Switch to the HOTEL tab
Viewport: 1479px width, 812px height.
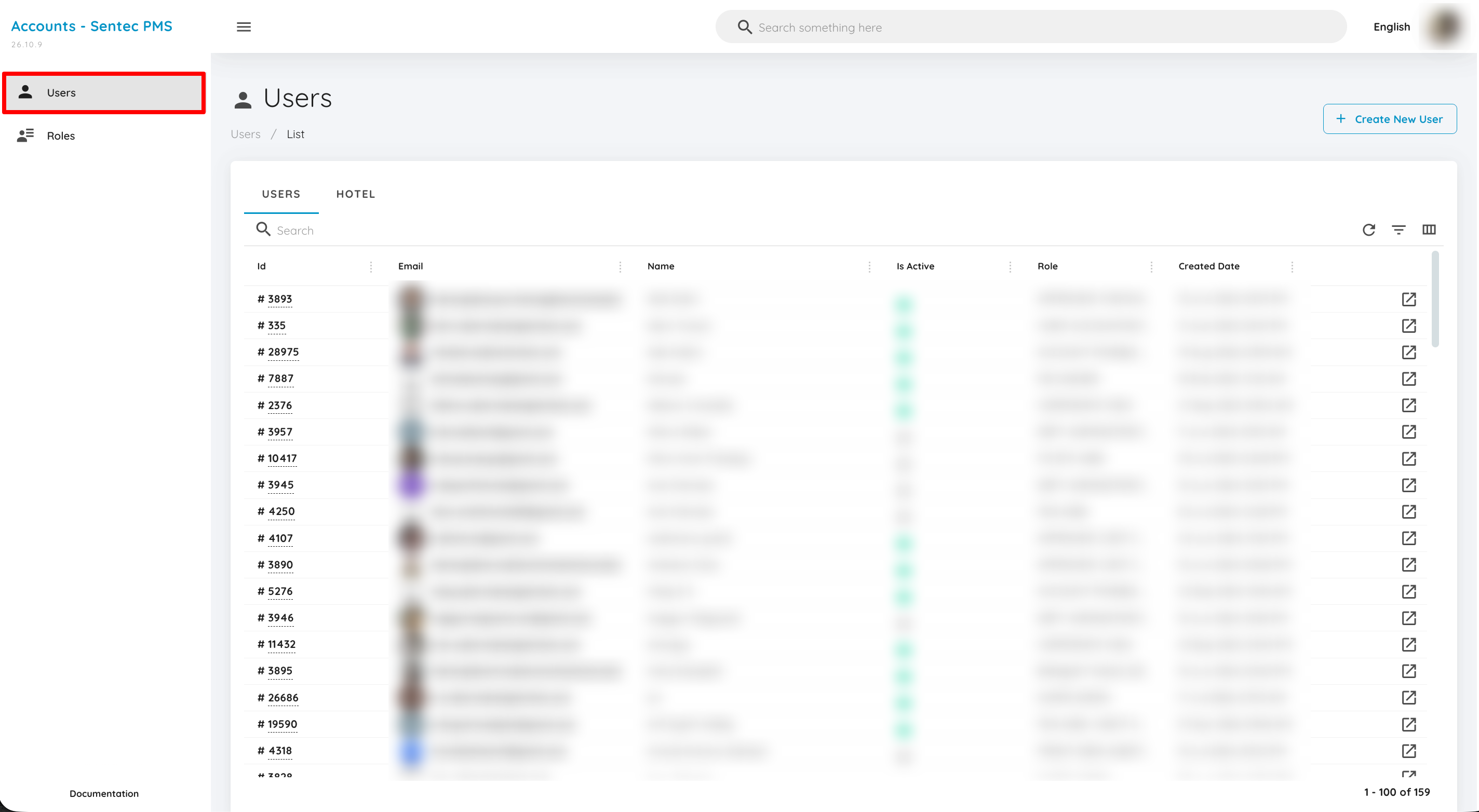355,194
